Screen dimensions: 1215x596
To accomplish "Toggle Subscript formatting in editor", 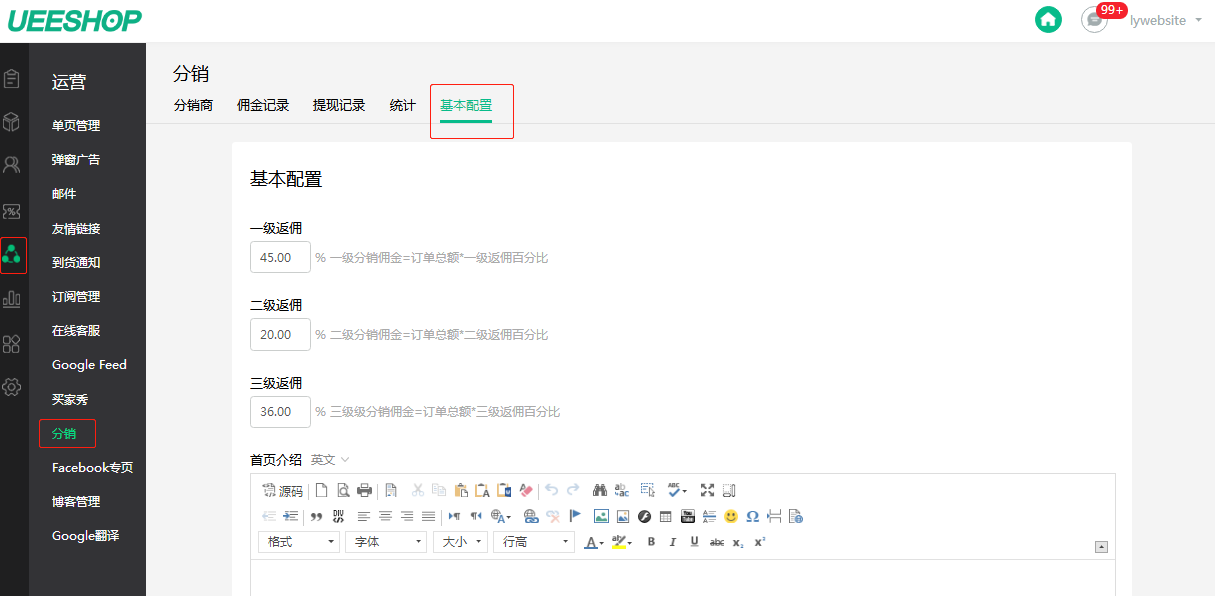I will click(738, 542).
